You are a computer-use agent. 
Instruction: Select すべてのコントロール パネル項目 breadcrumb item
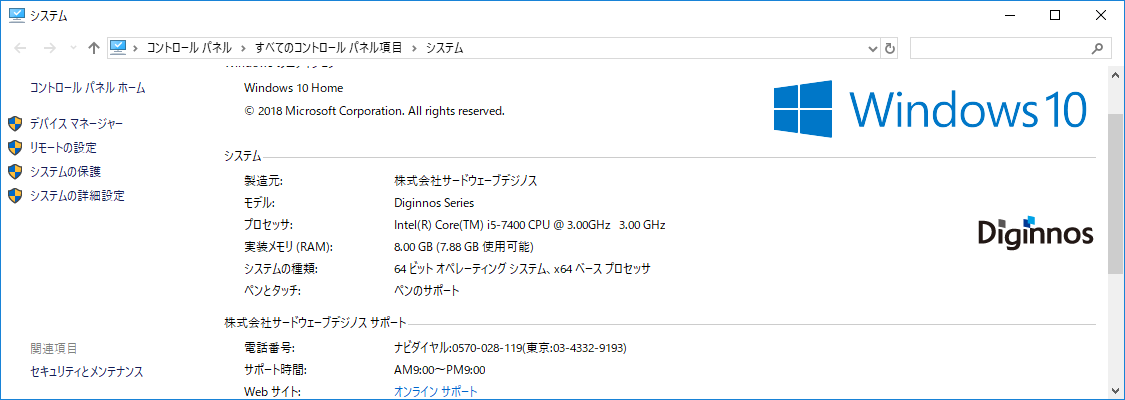coord(329,48)
